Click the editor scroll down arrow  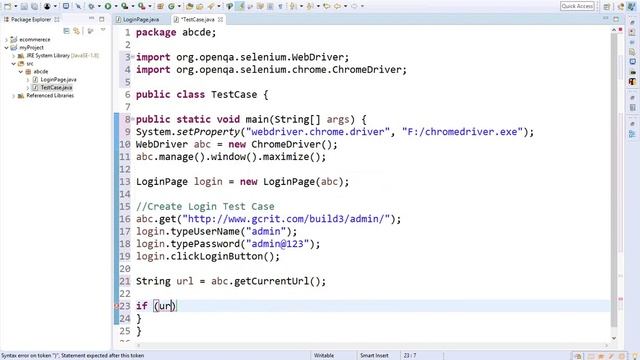pyautogui.click(x=614, y=338)
